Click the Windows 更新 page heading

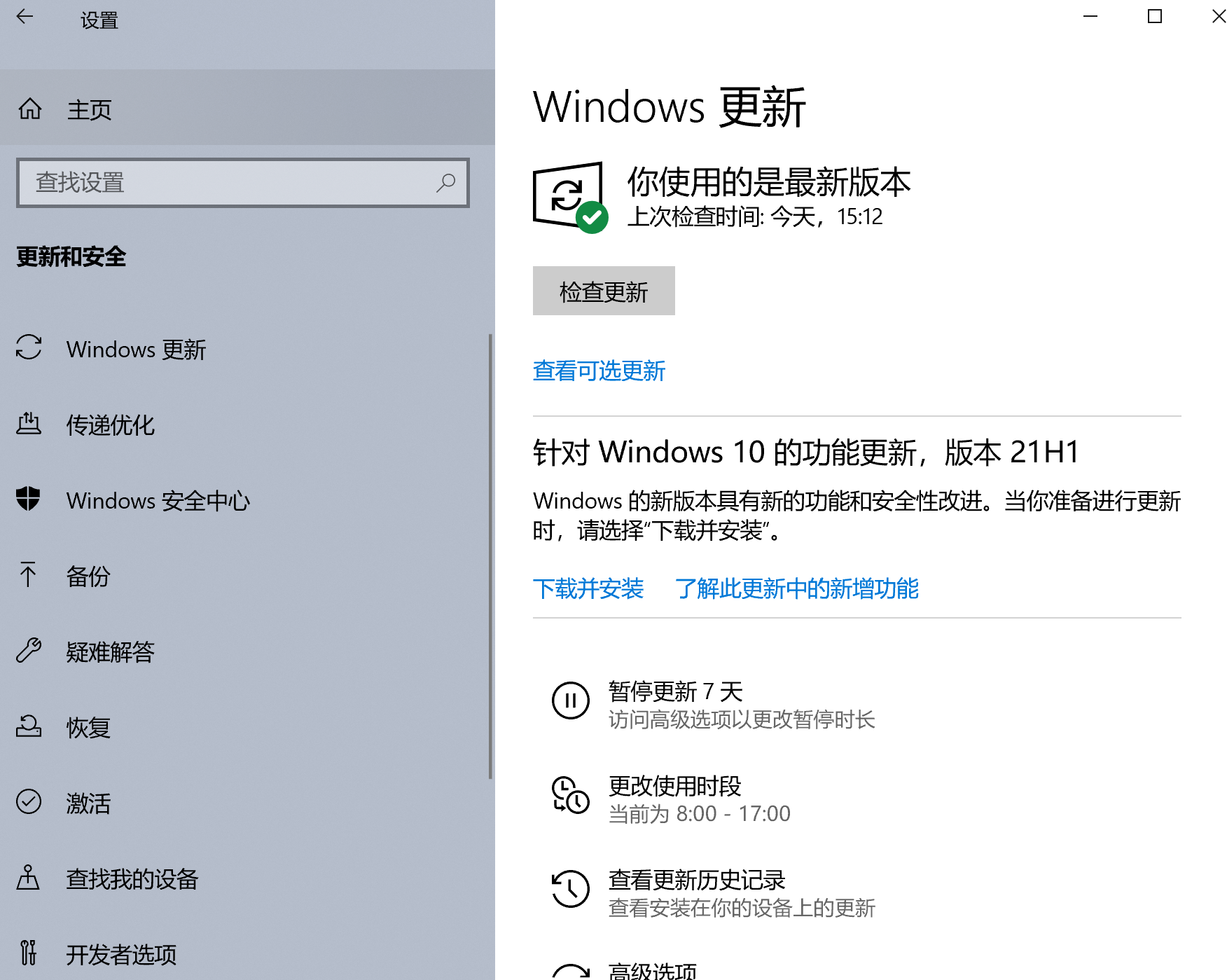point(669,107)
